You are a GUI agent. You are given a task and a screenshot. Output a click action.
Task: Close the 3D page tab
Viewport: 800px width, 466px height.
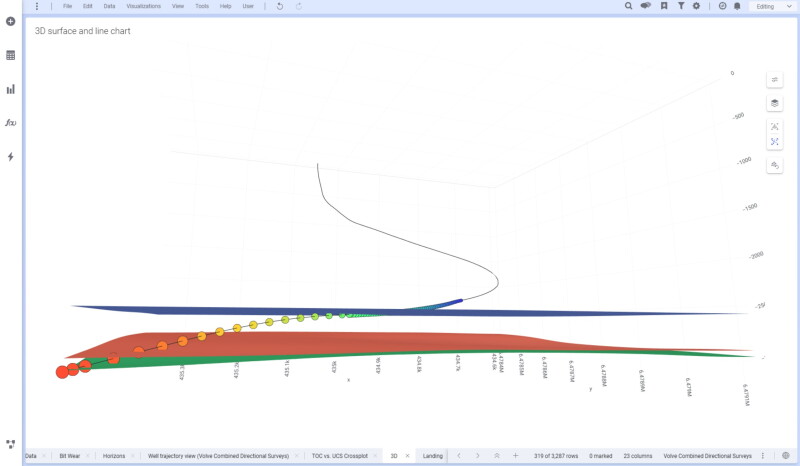[407, 456]
